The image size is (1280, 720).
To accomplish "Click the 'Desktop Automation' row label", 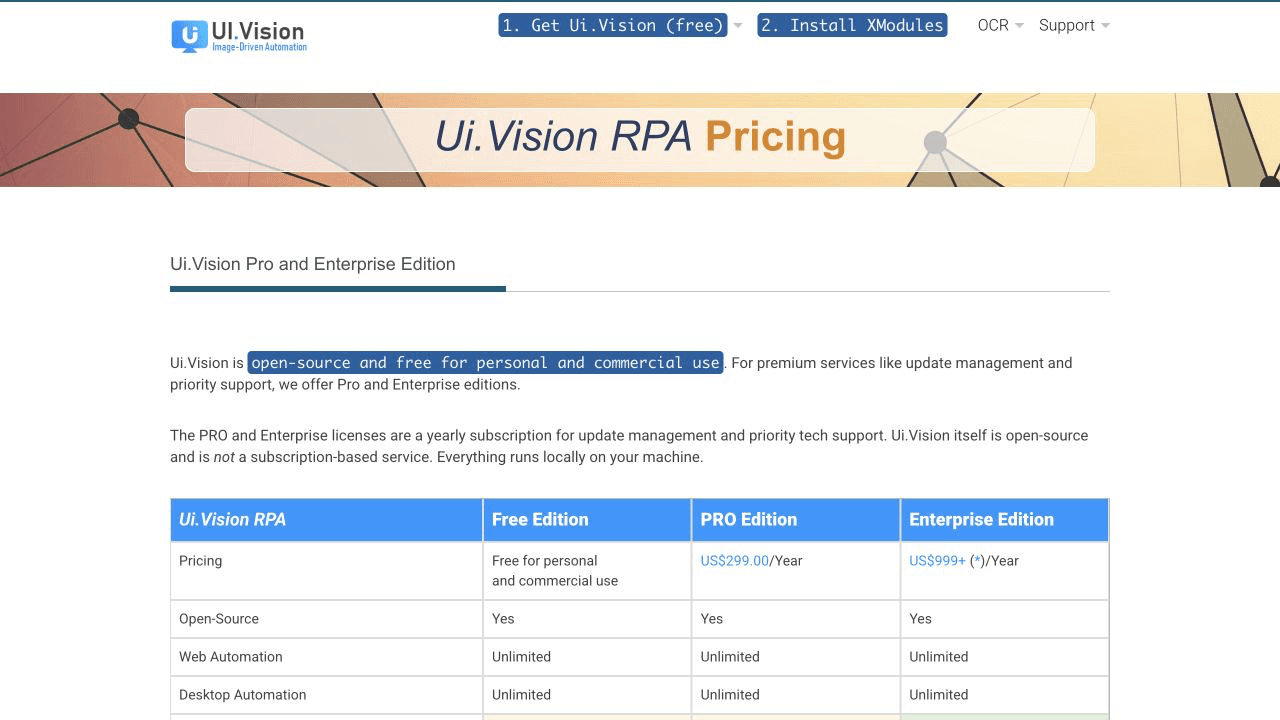I will [242, 695].
